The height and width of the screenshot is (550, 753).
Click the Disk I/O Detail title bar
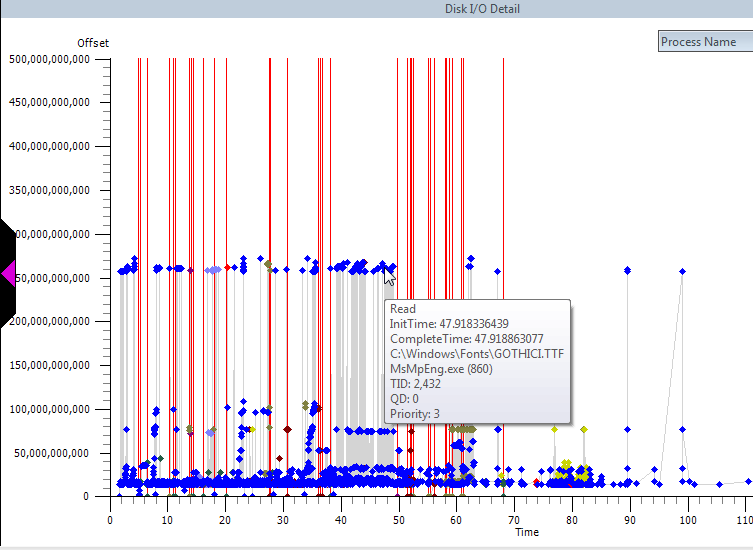pos(481,9)
